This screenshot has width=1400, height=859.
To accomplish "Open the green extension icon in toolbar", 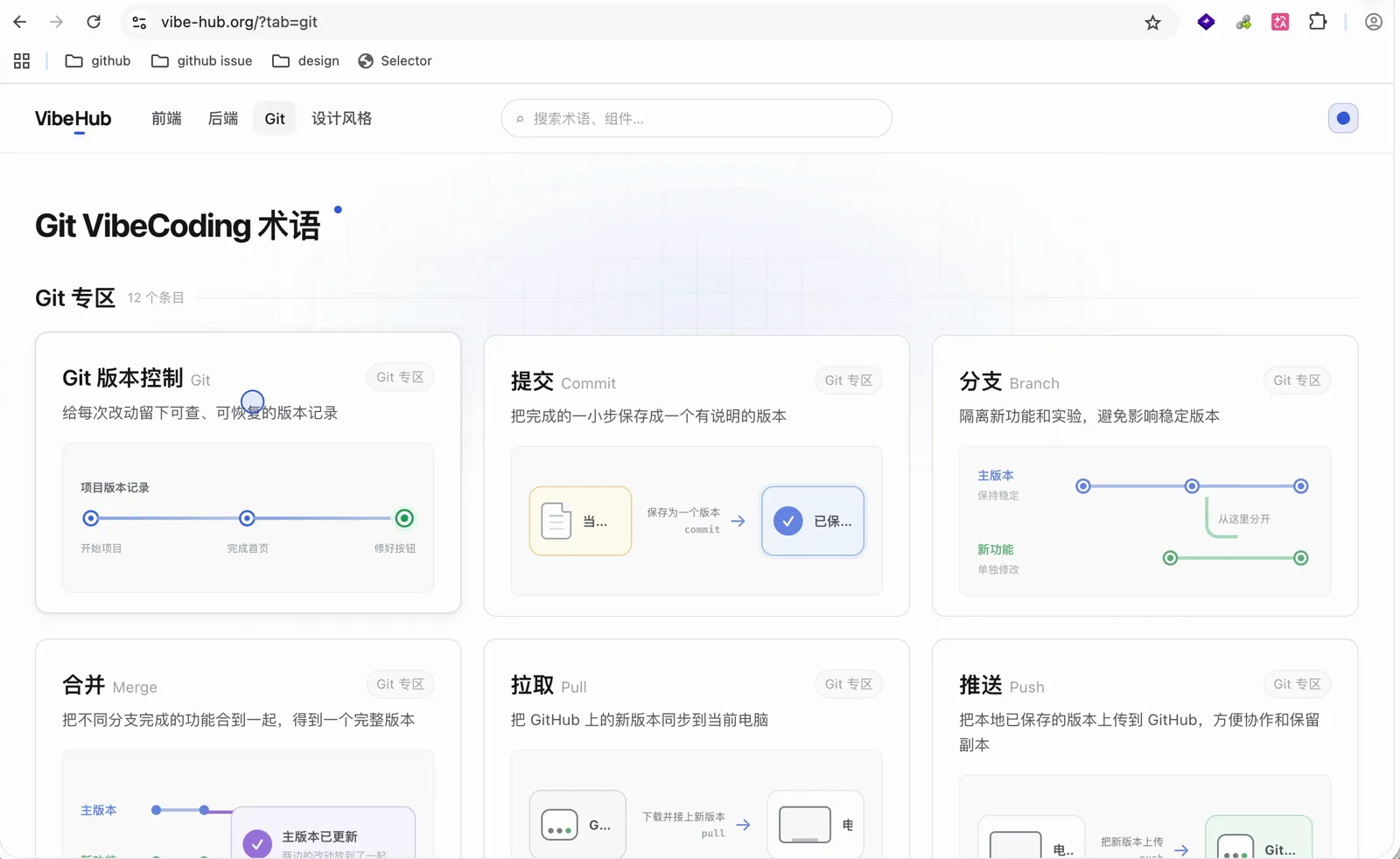I will click(1243, 23).
